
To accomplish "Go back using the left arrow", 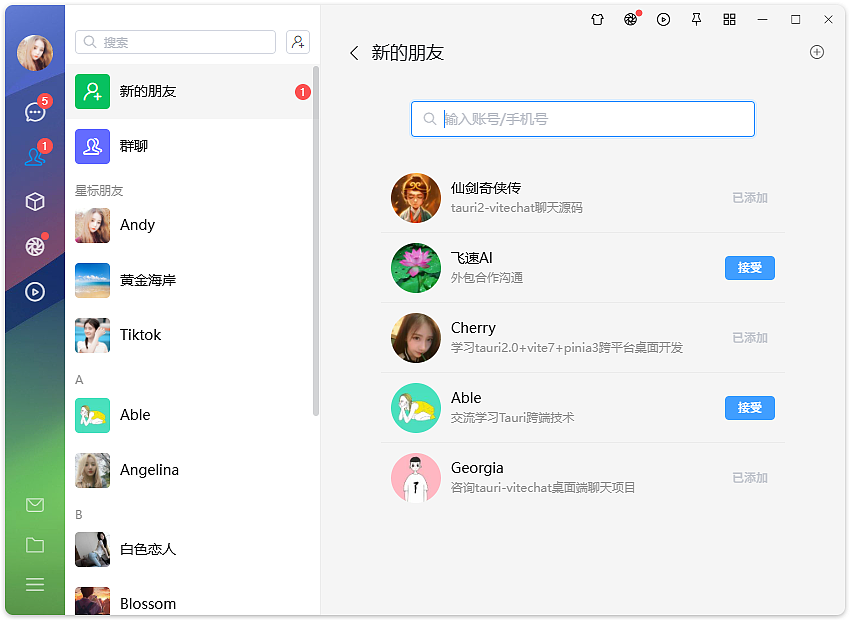I will [x=354, y=53].
